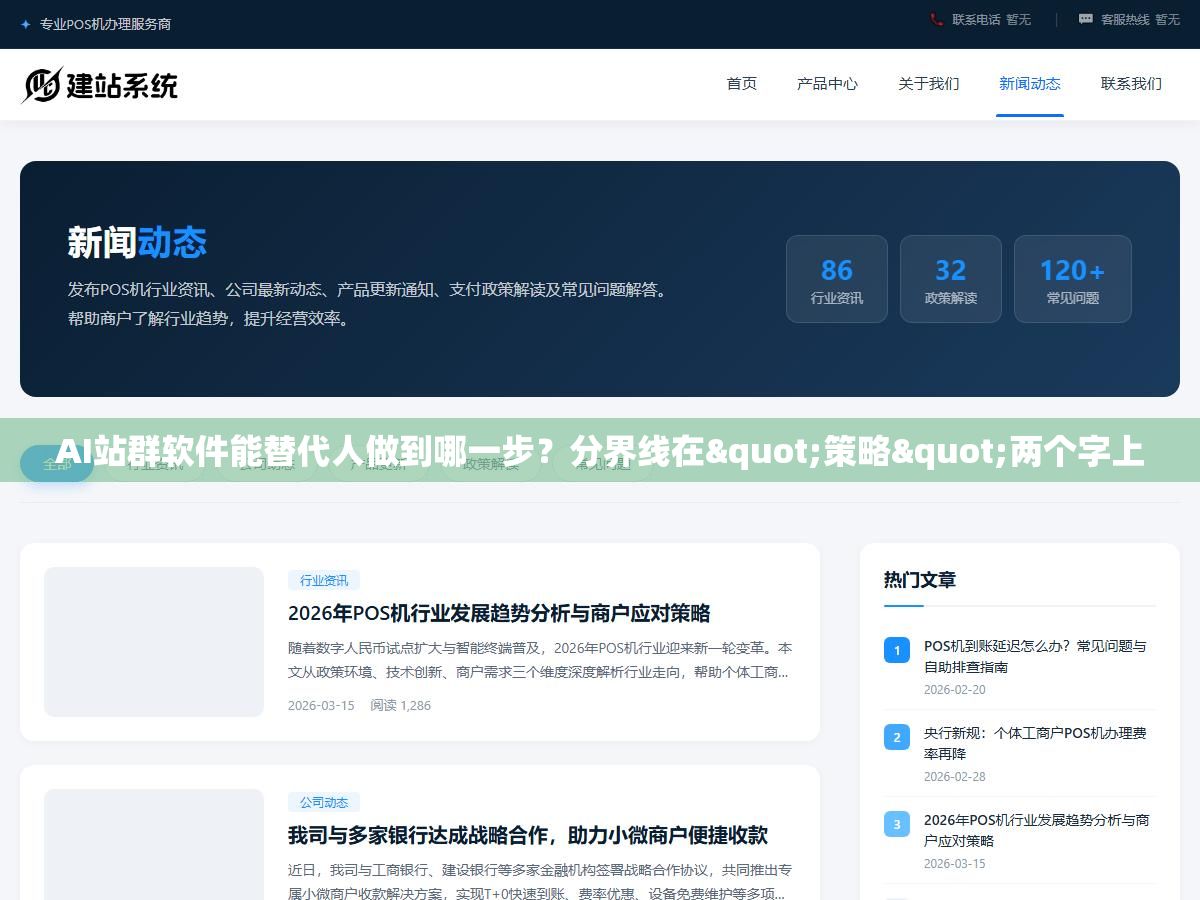Screen dimensions: 1200x900
Task: Click the 120+ 常见问题 stat card
Action: click(x=1073, y=279)
